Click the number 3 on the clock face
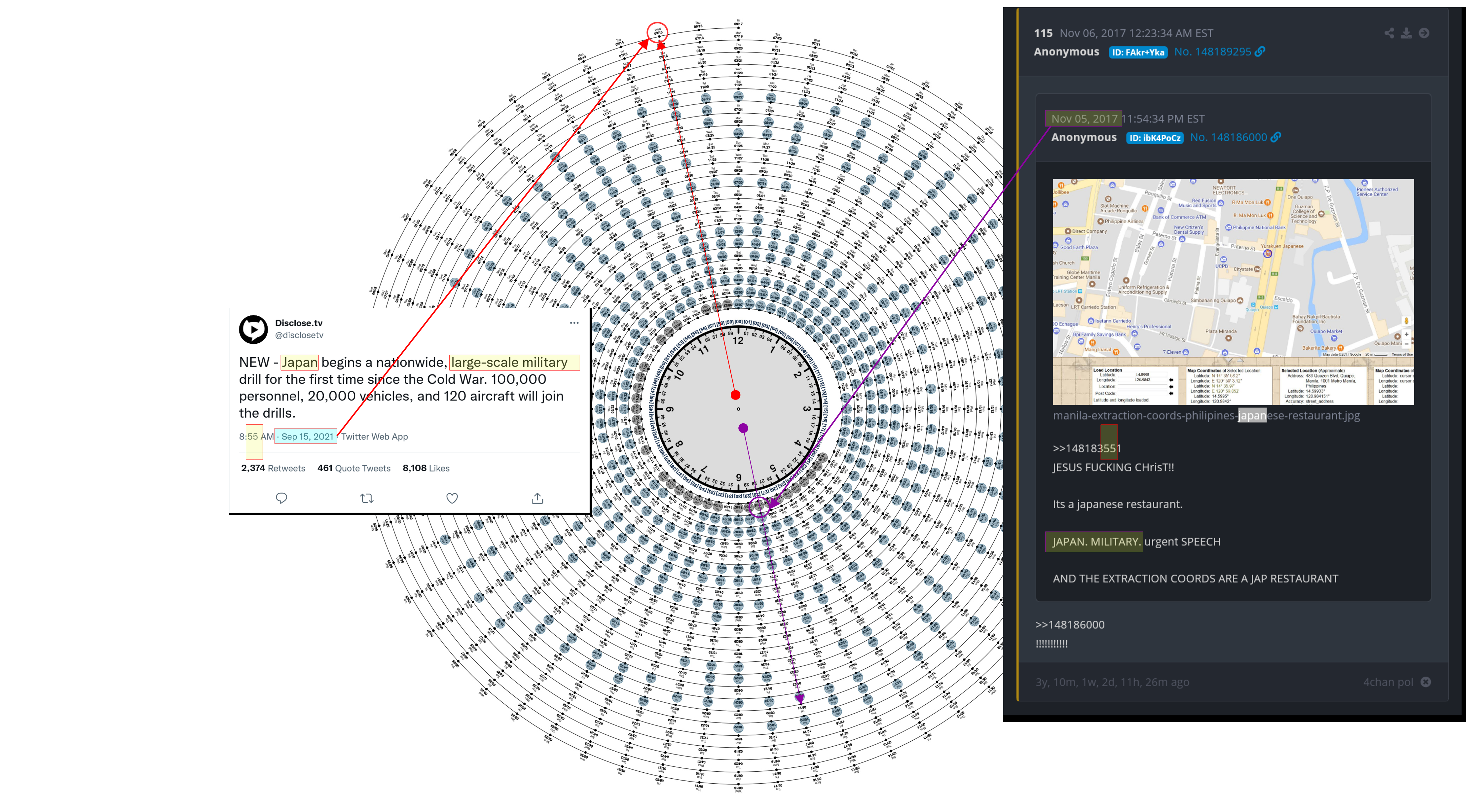This screenshot has width=1477, height=812. (806, 408)
